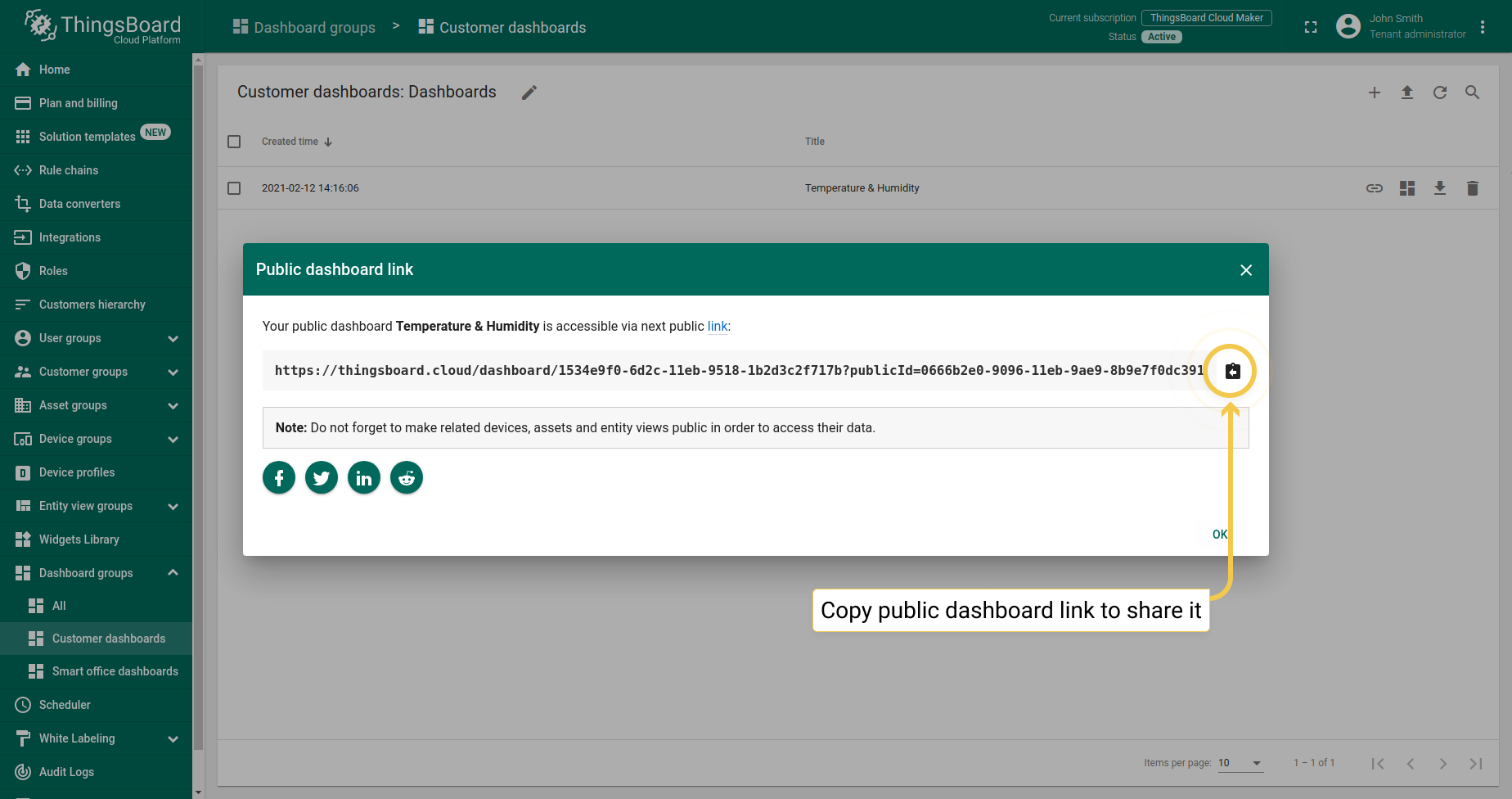Select all dashboards header checkbox
The width and height of the screenshot is (1512, 799).
[234, 142]
